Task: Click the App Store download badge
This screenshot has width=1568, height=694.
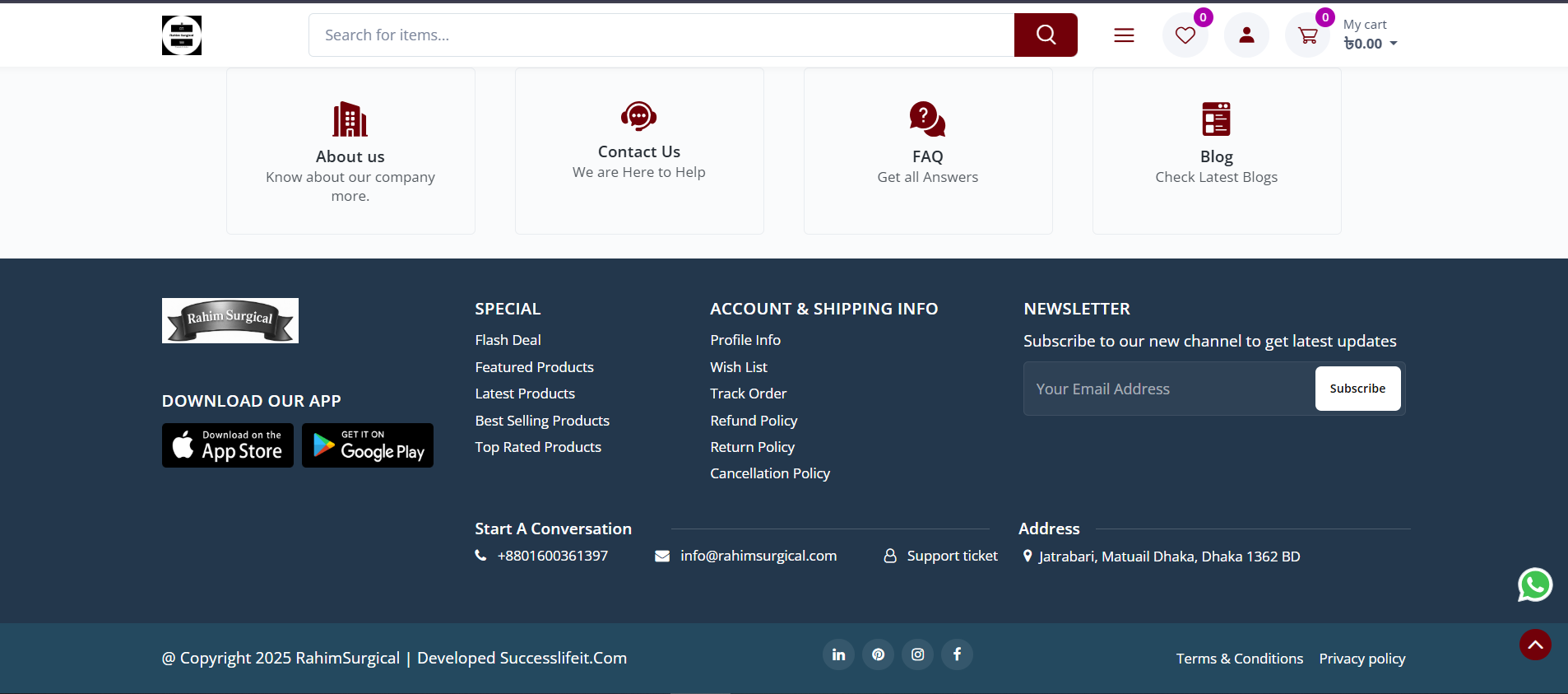Action: pos(228,445)
